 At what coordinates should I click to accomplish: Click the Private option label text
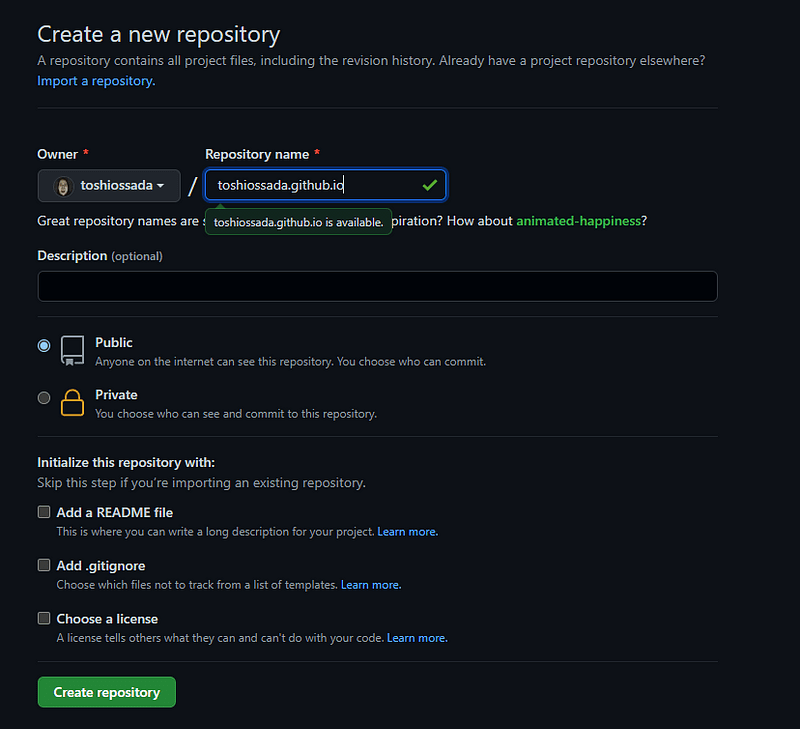(116, 395)
